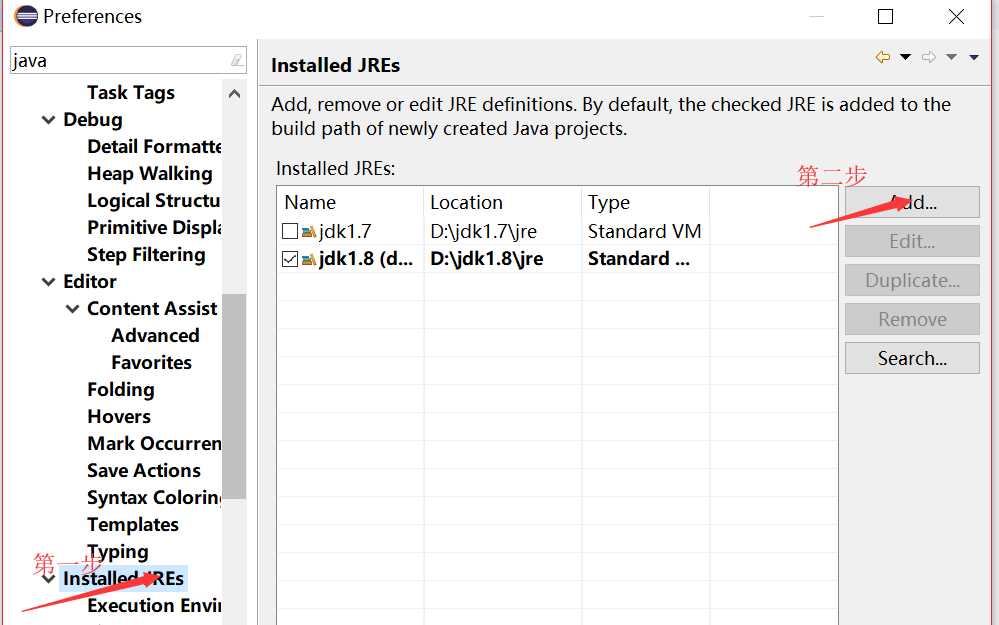The width and height of the screenshot is (999, 625).
Task: Collapse the Editor tree node
Action: point(48,282)
